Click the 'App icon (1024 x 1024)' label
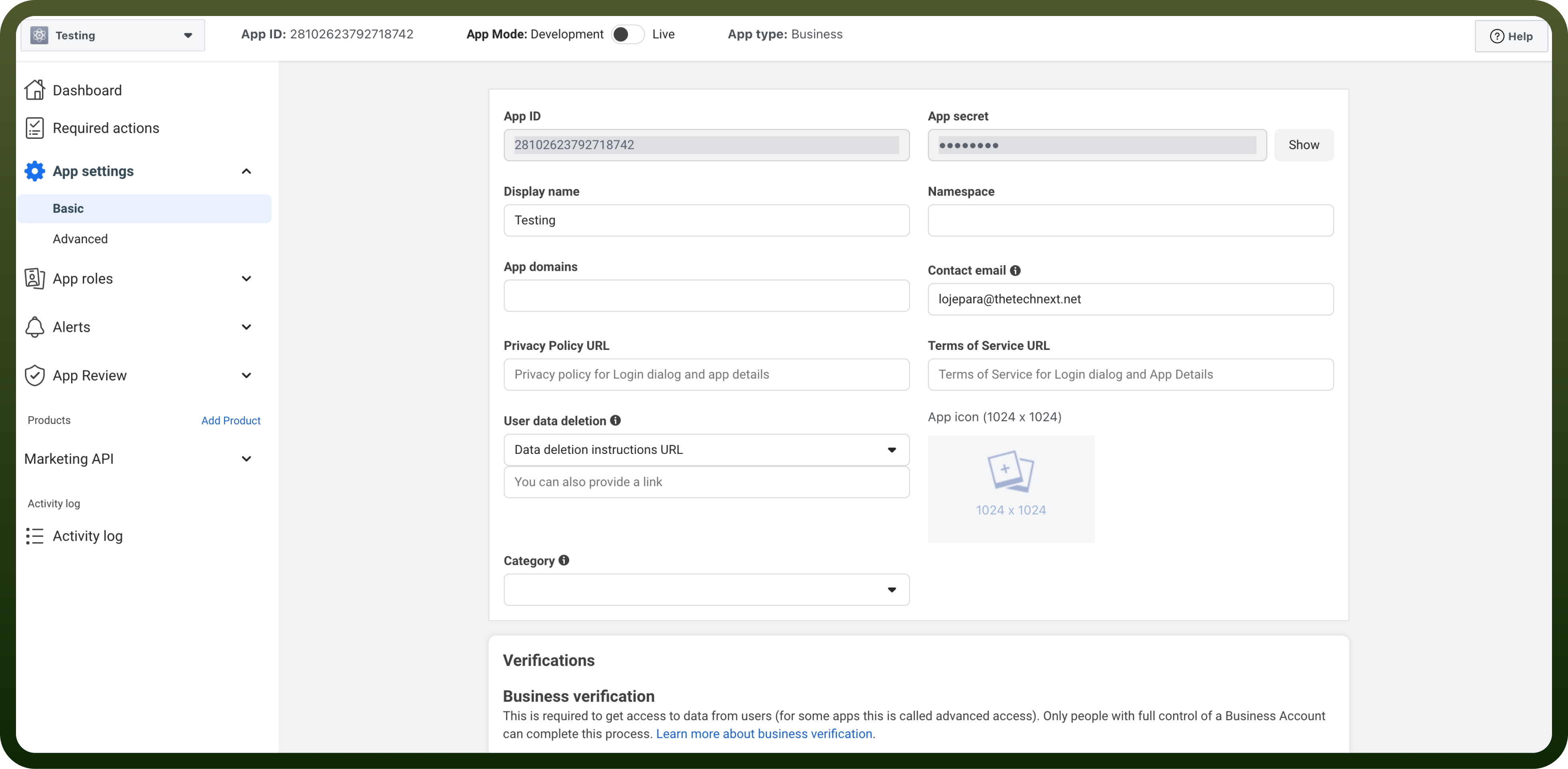Image resolution: width=1568 pixels, height=769 pixels. tap(994, 417)
